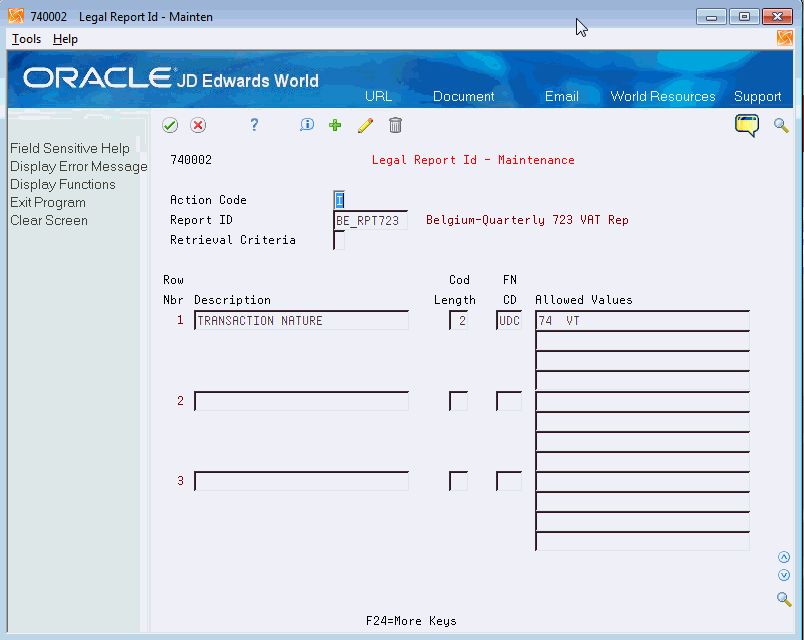Open the Tools menu
The image size is (804, 640).
coord(26,39)
